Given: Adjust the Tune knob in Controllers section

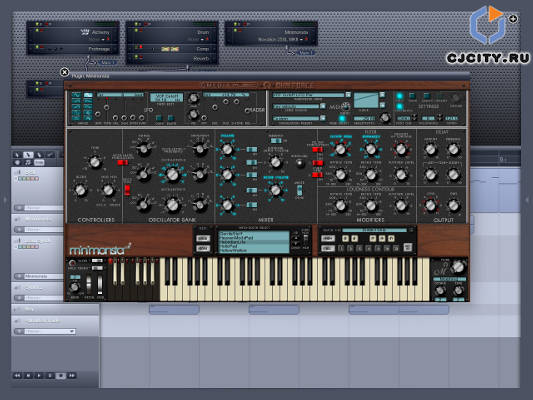Looking at the screenshot, I should [95, 161].
